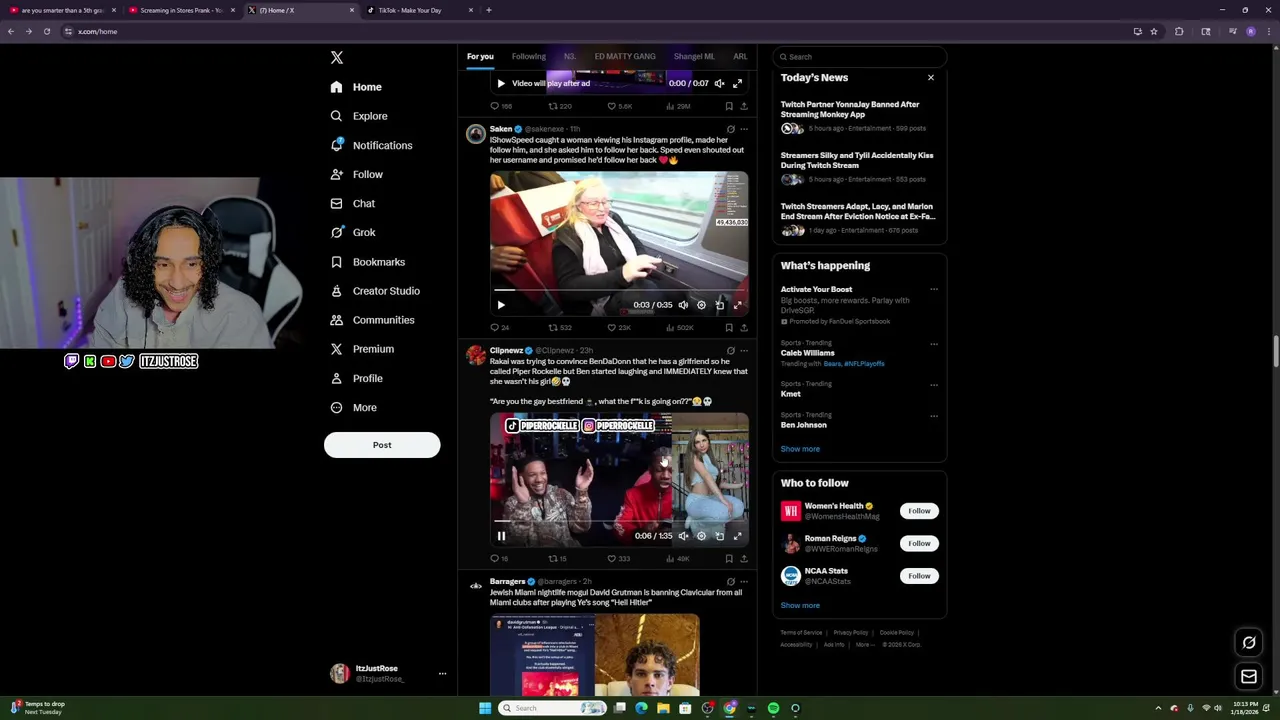Close the Today's News panel
Image resolution: width=1280 pixels, height=720 pixels.
(x=931, y=77)
